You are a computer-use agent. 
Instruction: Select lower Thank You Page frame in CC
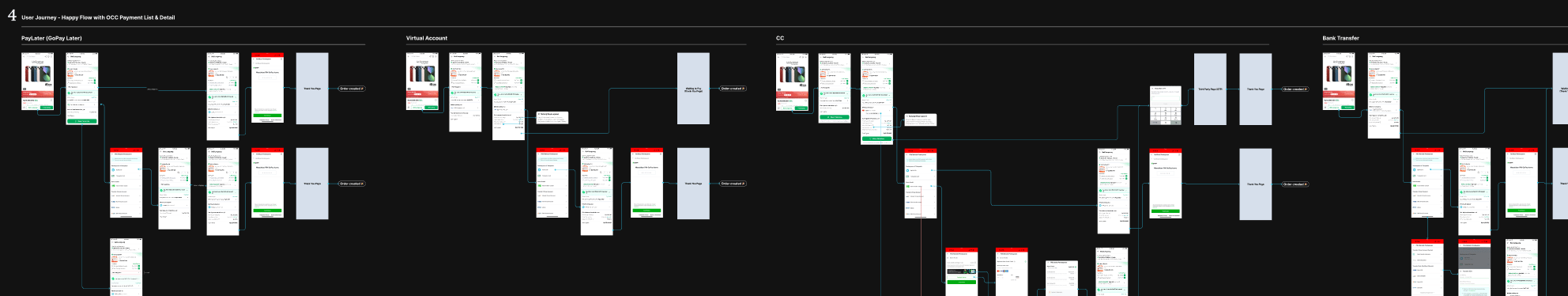(x=1255, y=184)
